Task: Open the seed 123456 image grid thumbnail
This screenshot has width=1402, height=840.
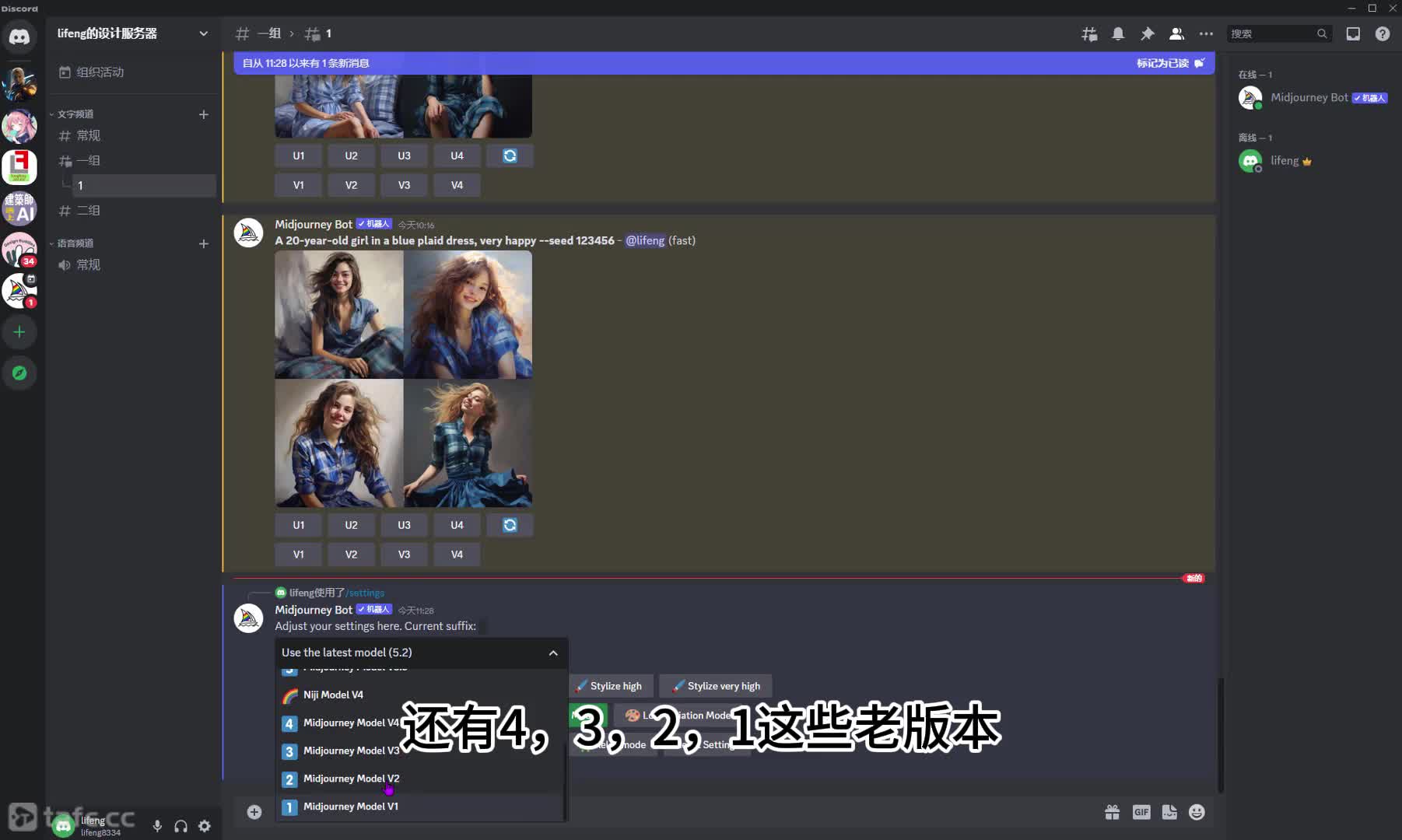Action: (404, 379)
